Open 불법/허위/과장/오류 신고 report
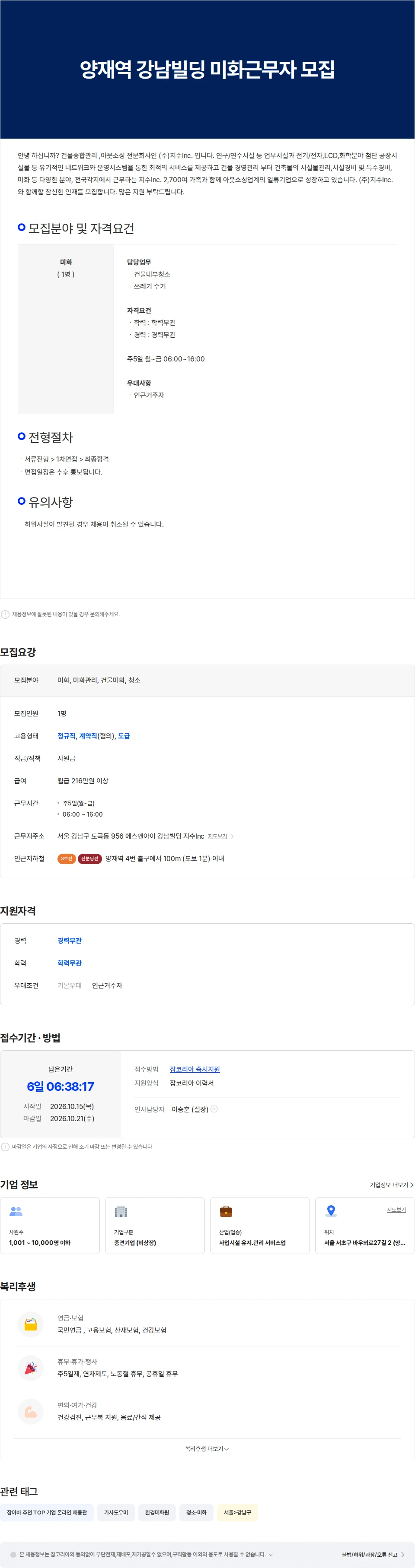The width and height of the screenshot is (415, 1568). click(373, 1555)
